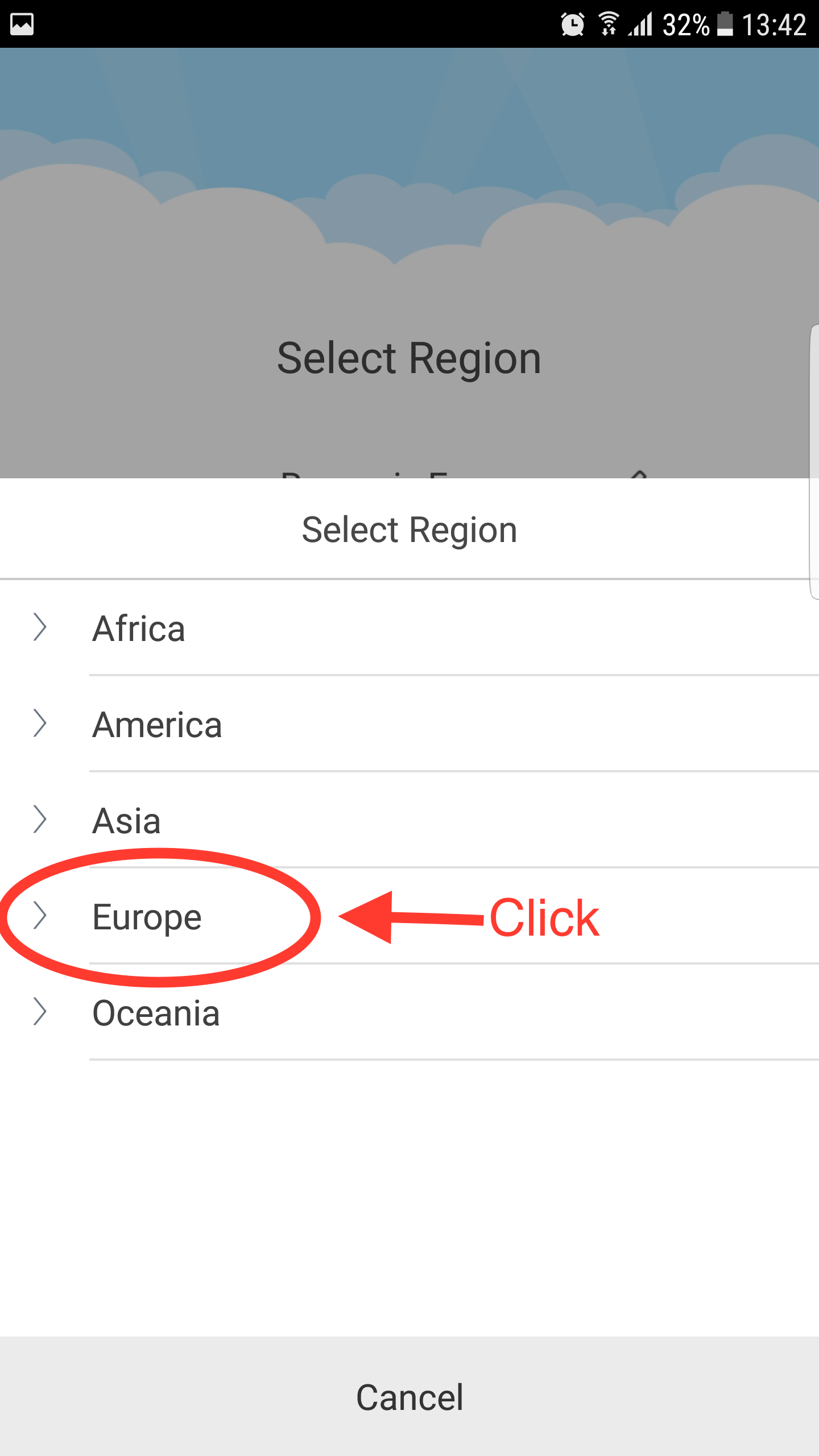Tap the battery status icon
The height and width of the screenshot is (1456, 819).
(x=725, y=24)
